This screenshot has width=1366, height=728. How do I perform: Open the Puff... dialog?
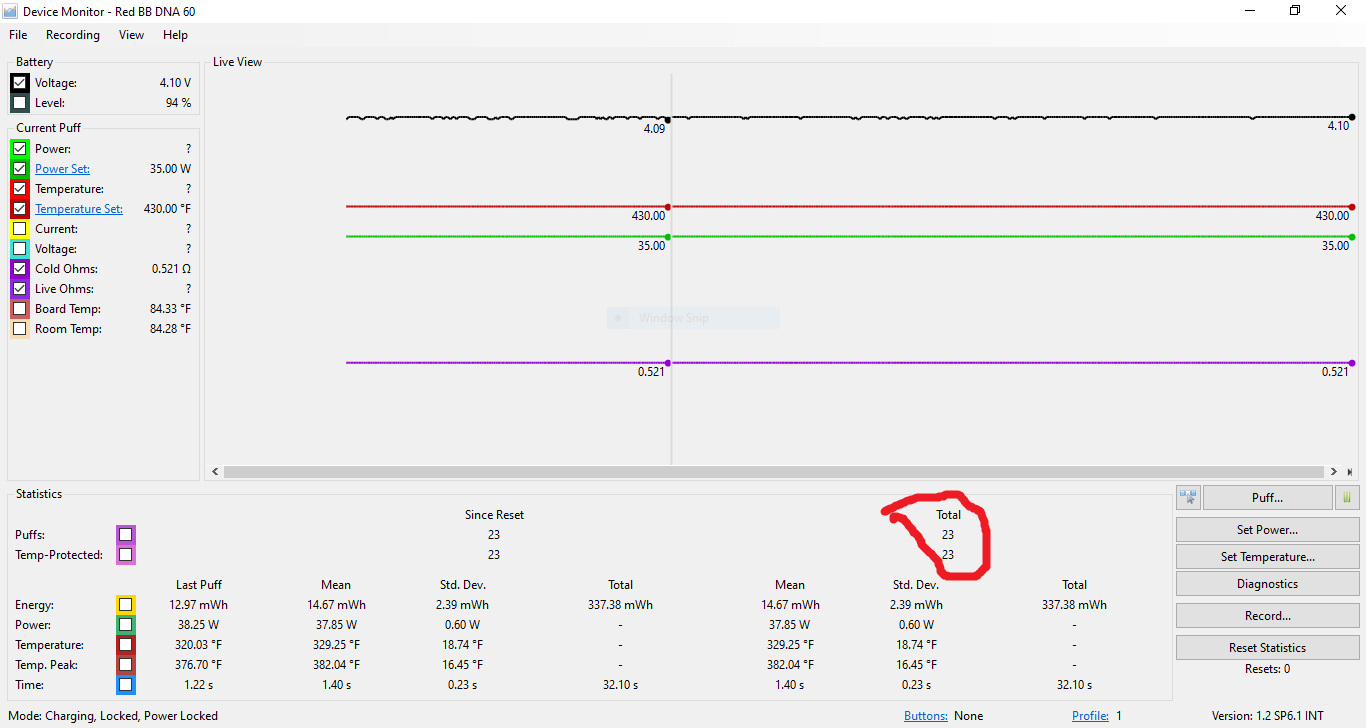tap(1267, 497)
